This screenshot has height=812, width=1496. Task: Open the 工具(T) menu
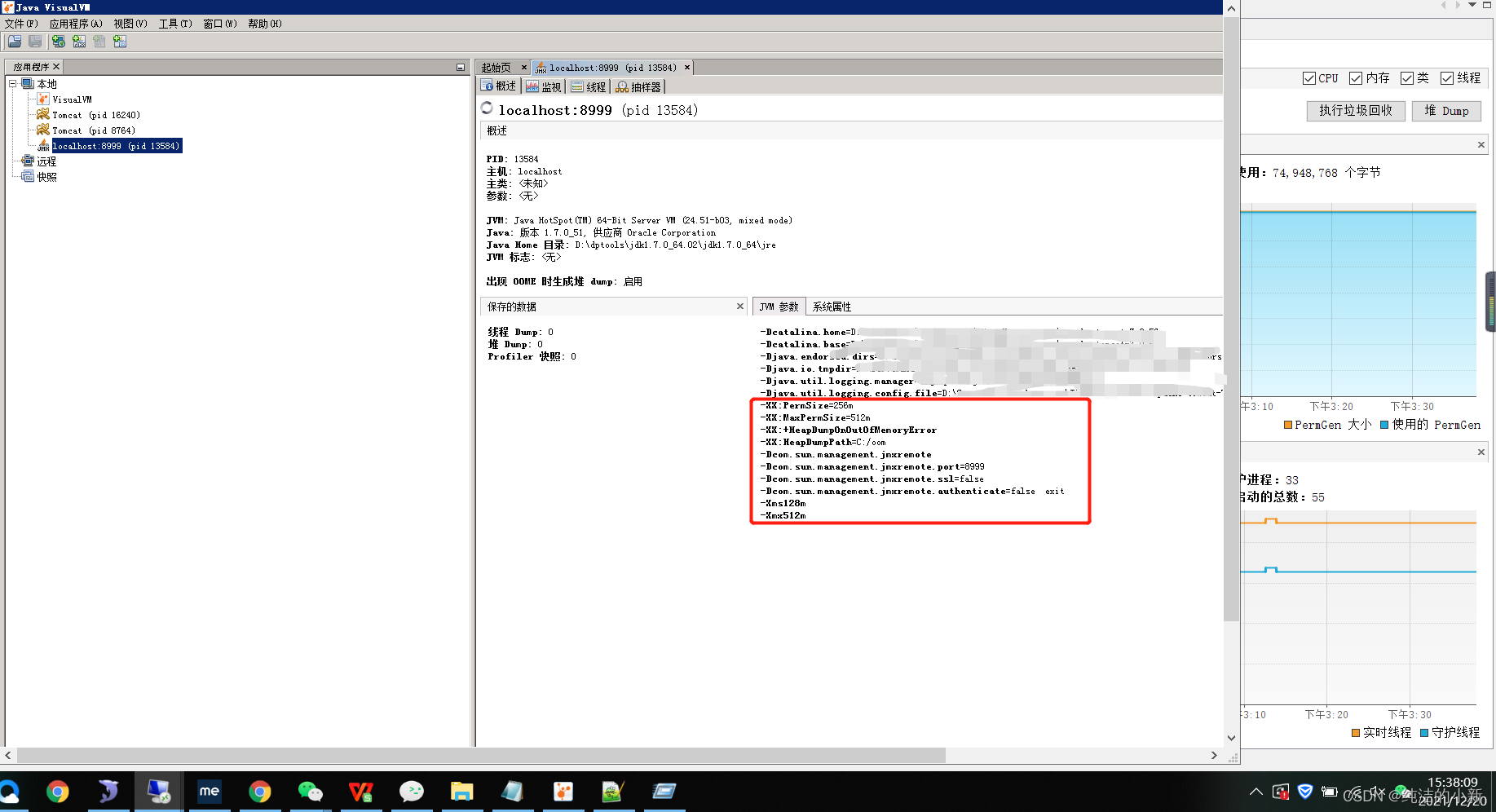coord(175,24)
